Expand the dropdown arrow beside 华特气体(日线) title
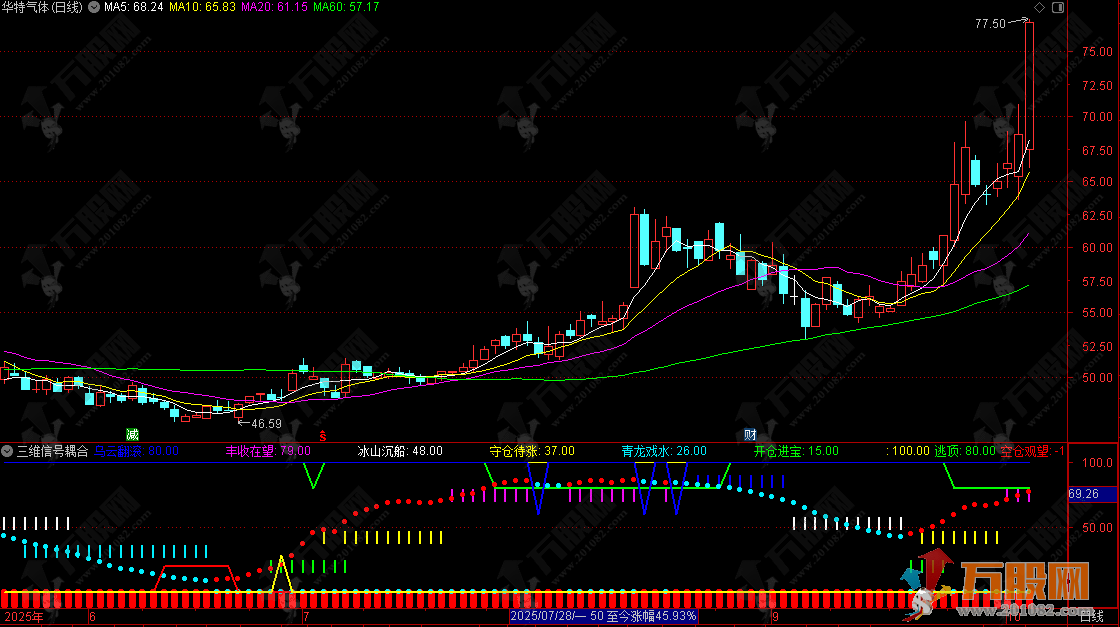The image size is (1120, 627). coord(94,7)
